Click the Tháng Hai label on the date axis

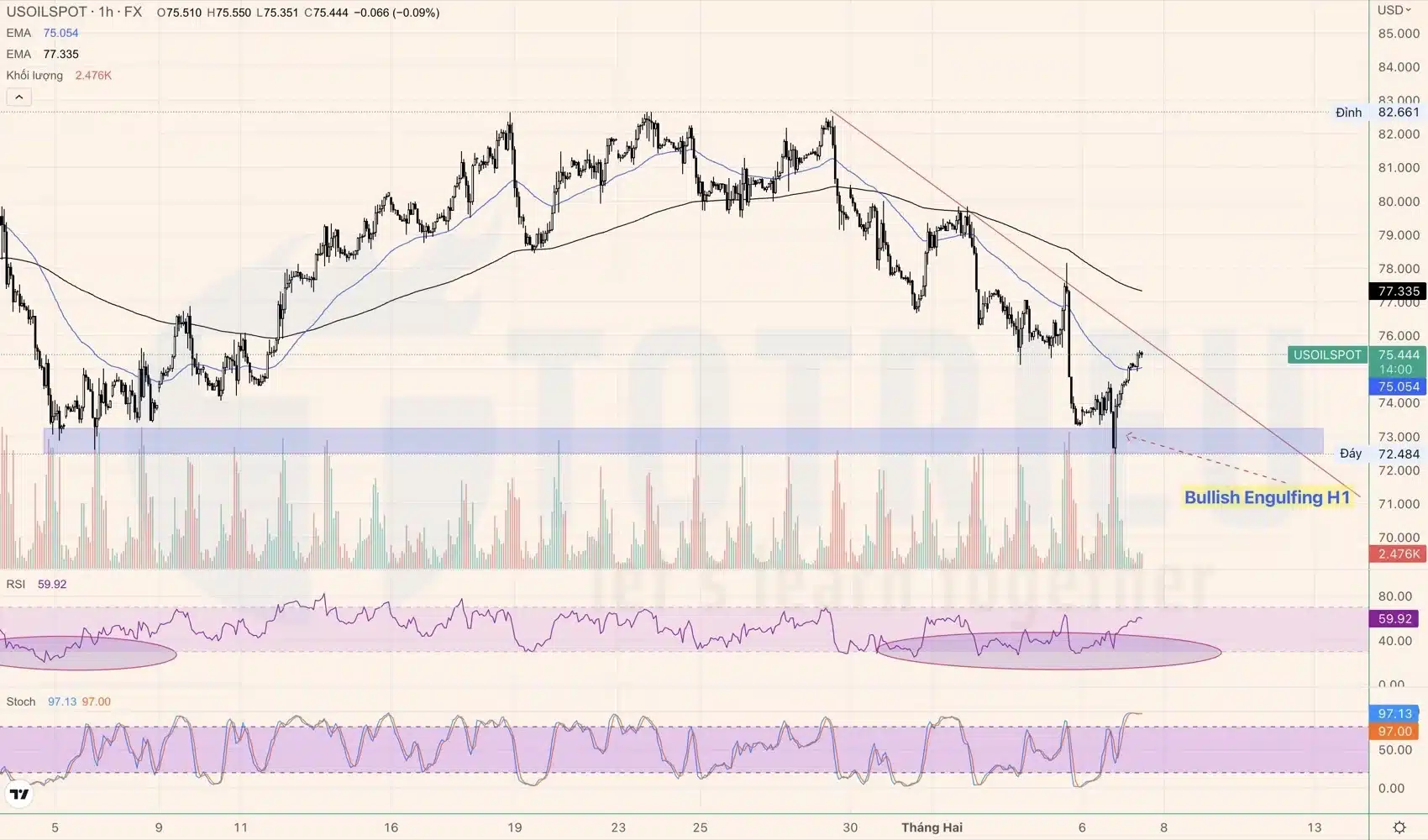tap(931, 827)
